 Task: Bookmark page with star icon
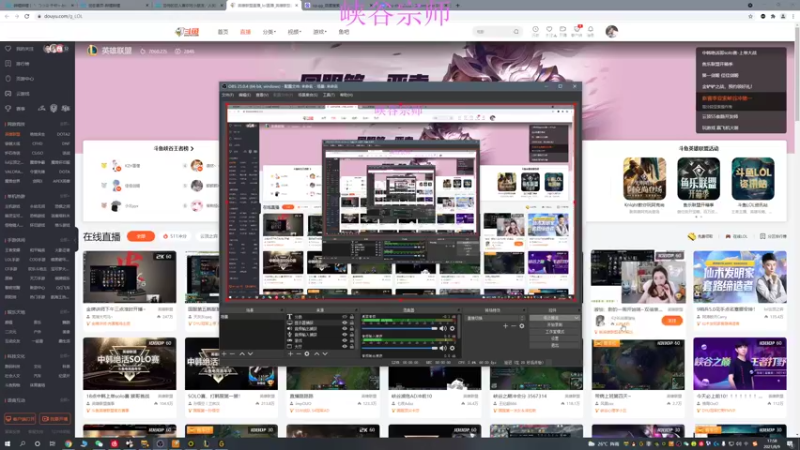(x=750, y=16)
